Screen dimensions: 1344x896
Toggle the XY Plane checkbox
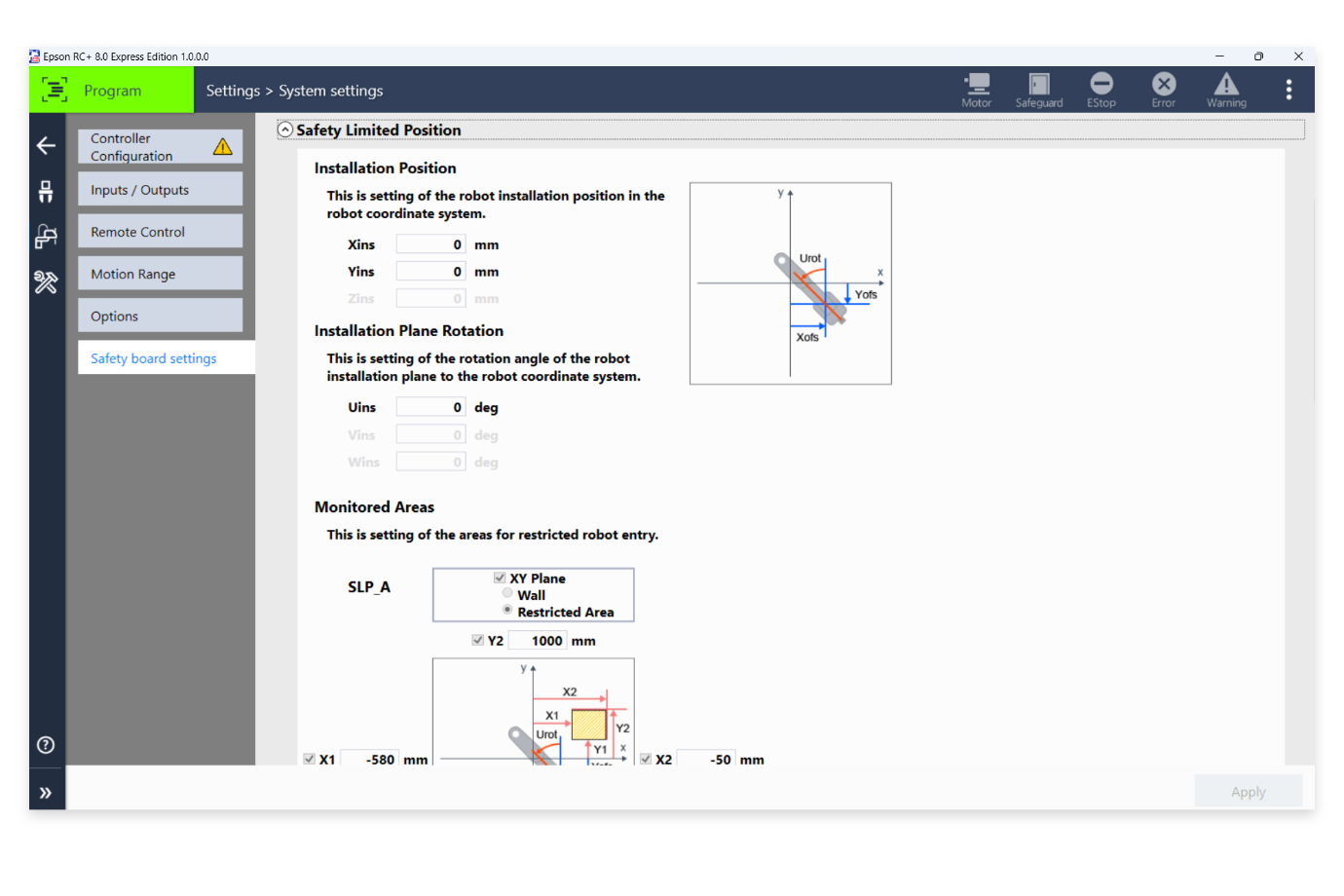click(x=500, y=578)
